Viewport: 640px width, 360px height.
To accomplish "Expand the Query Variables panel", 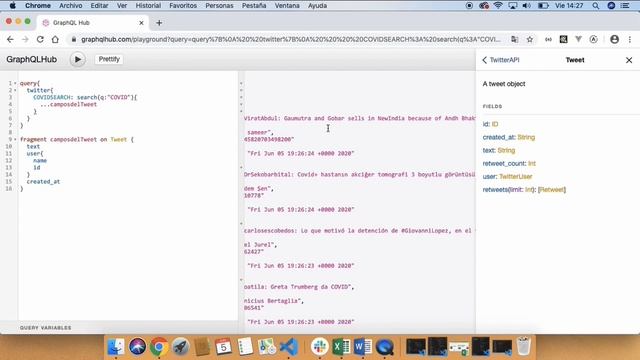I will pyautogui.click(x=45, y=328).
